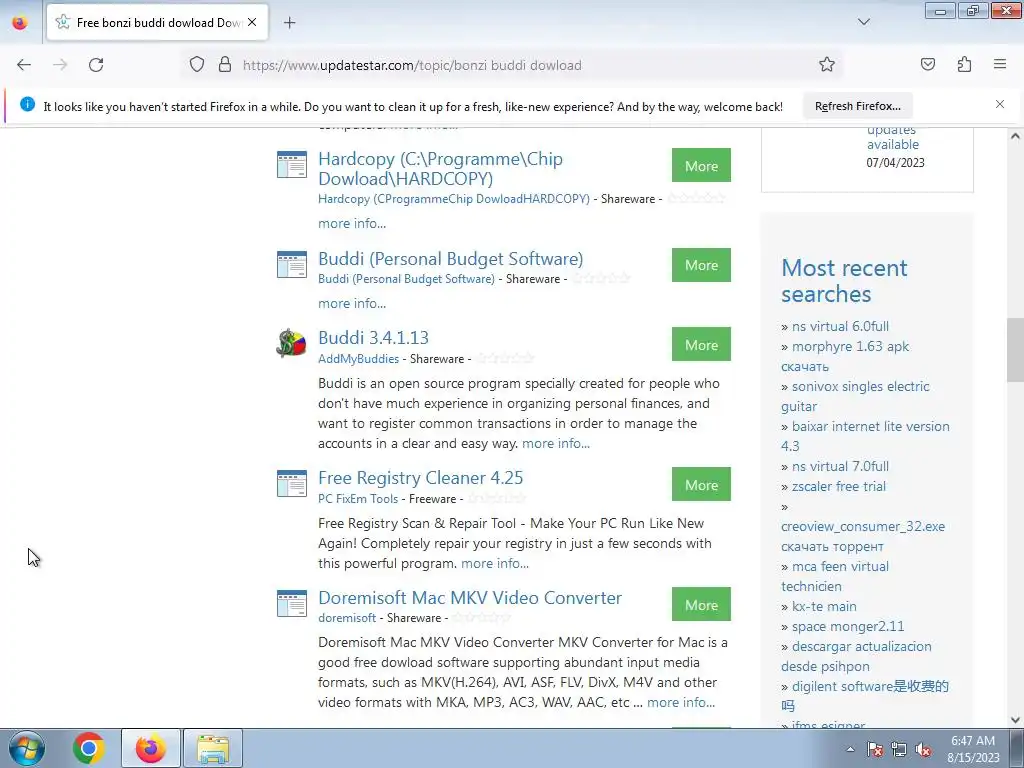1024x768 pixels.
Task: Open the Hardcopy Chip Dowload title link
Action: coord(440,168)
